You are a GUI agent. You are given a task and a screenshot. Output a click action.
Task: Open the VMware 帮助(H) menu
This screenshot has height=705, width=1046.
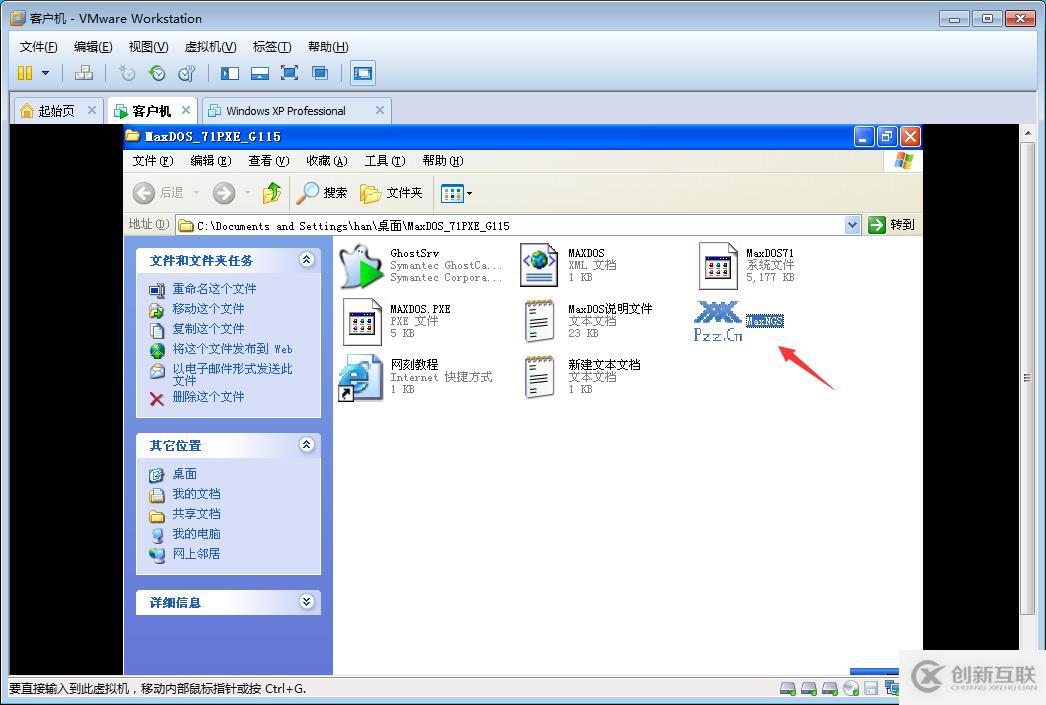[328, 47]
